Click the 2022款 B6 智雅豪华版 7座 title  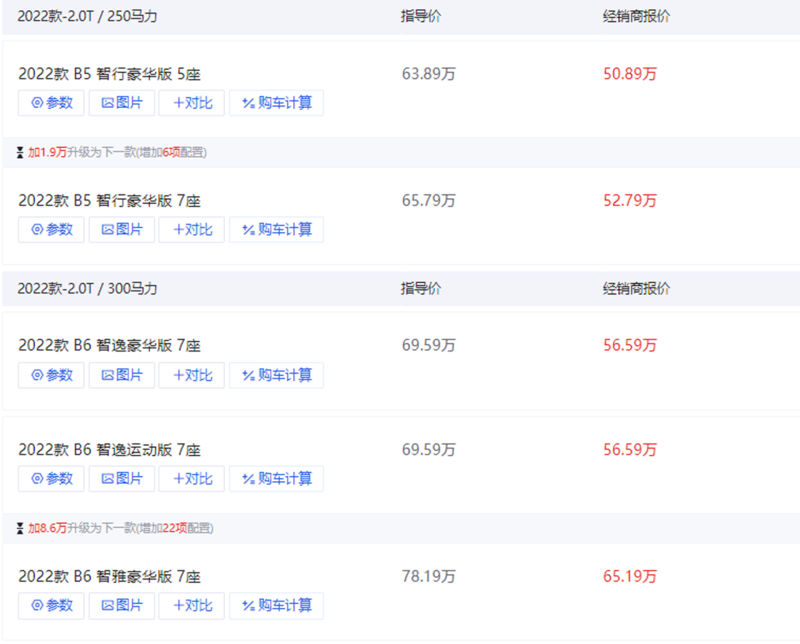109,577
